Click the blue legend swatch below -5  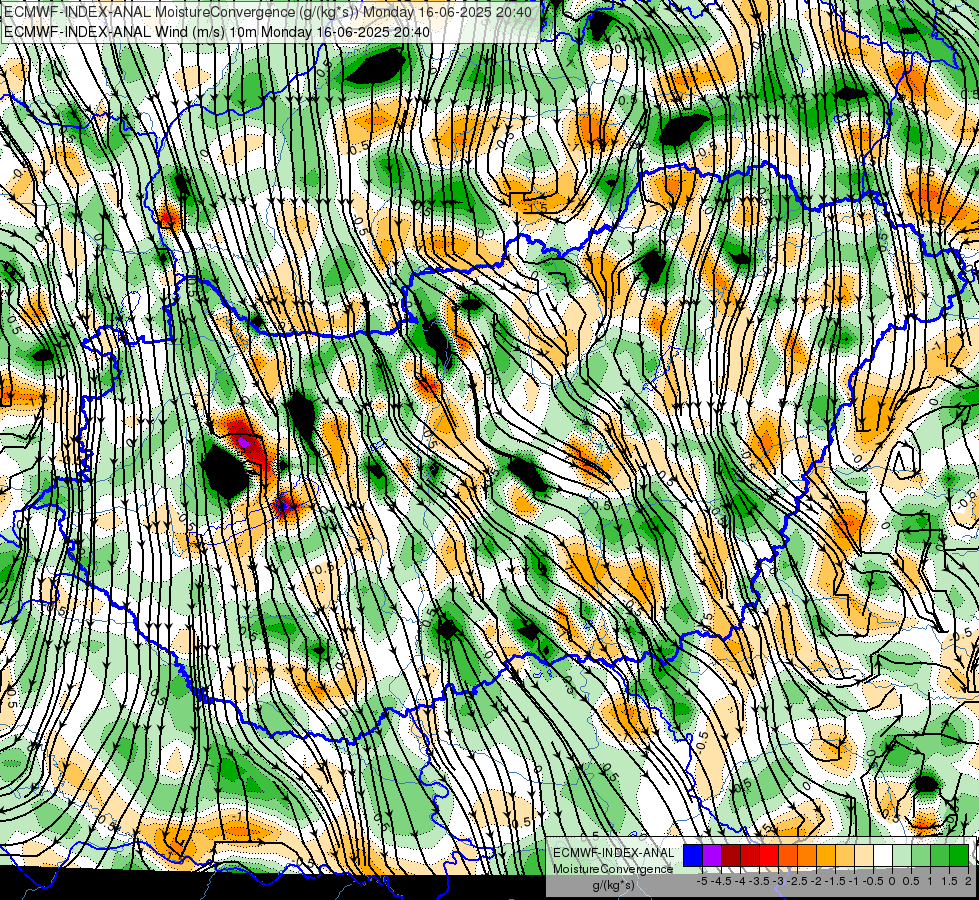click(x=693, y=856)
